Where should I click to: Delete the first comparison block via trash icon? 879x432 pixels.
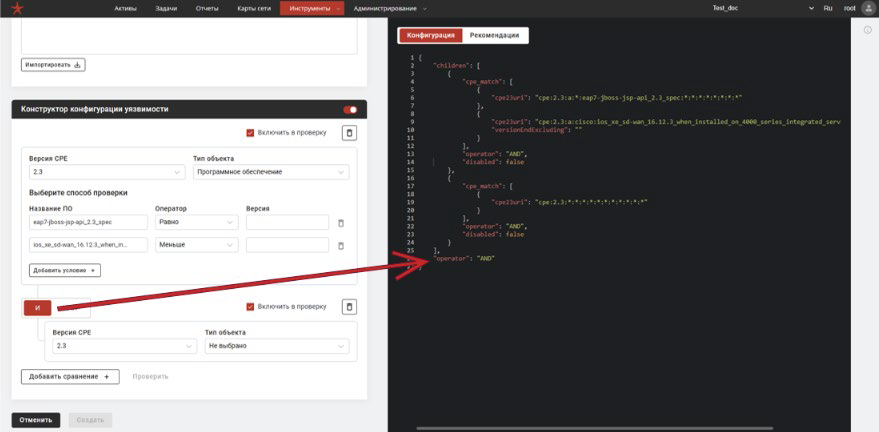point(349,132)
